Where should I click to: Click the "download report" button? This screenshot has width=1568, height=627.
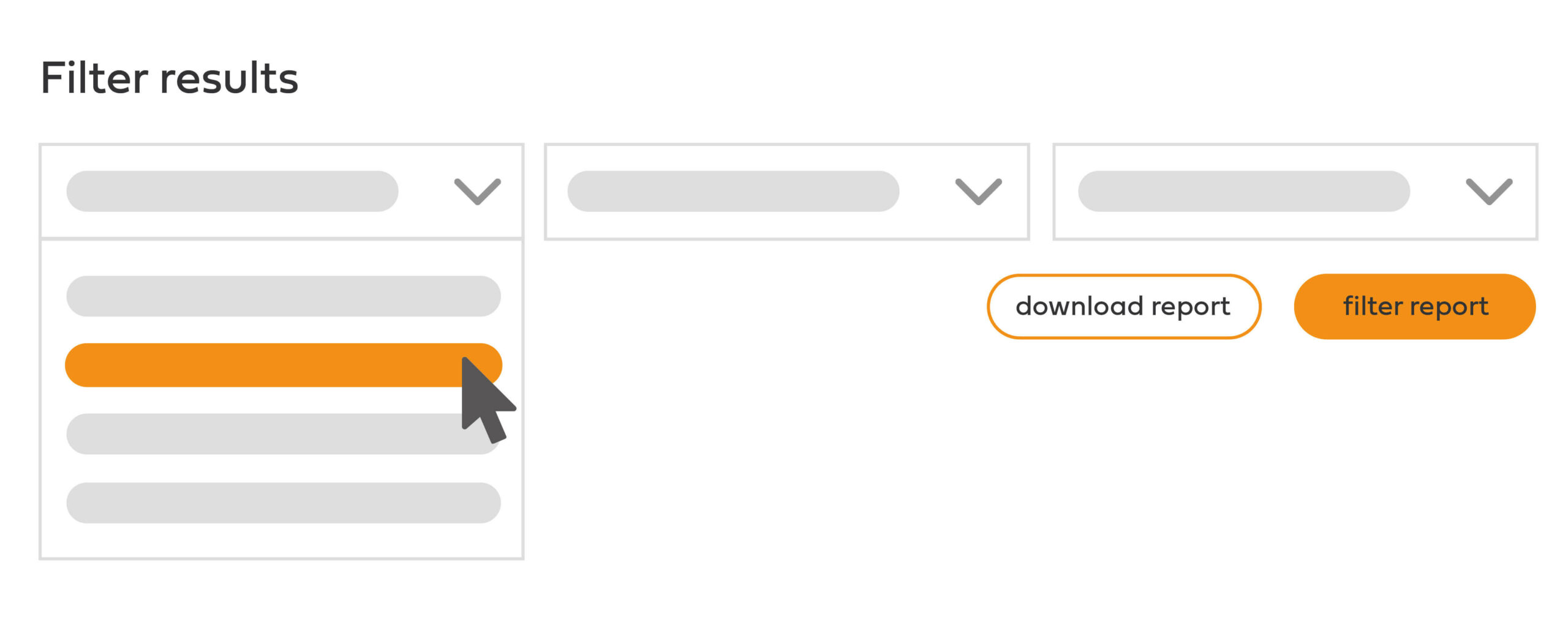pyautogui.click(x=1123, y=306)
